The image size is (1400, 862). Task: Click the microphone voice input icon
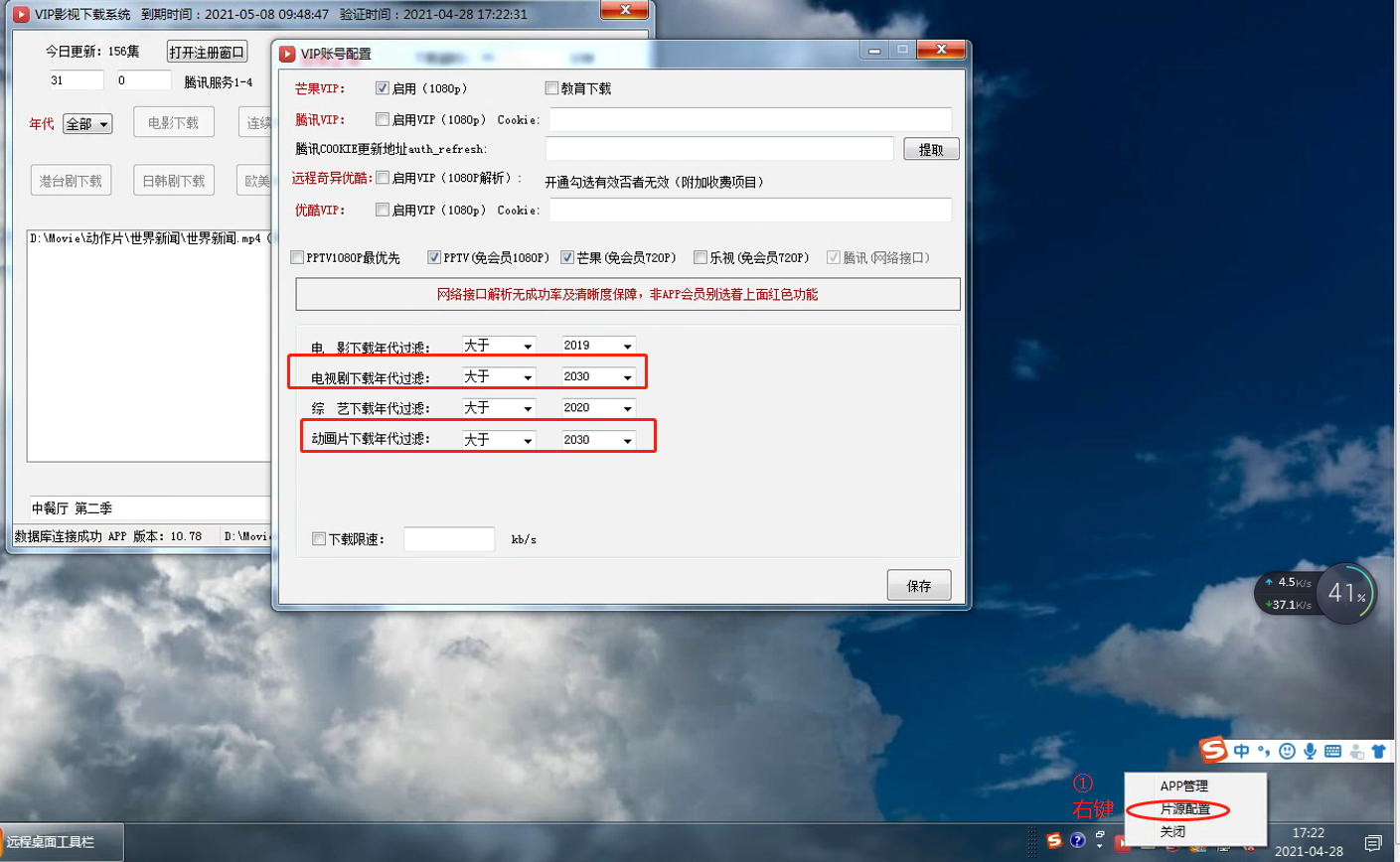pos(1310,752)
